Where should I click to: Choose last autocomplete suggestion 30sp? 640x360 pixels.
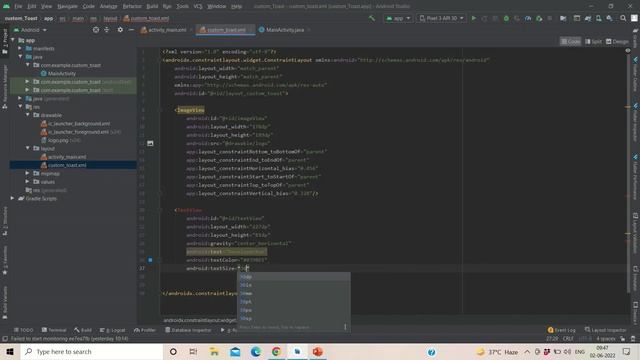click(x=293, y=318)
